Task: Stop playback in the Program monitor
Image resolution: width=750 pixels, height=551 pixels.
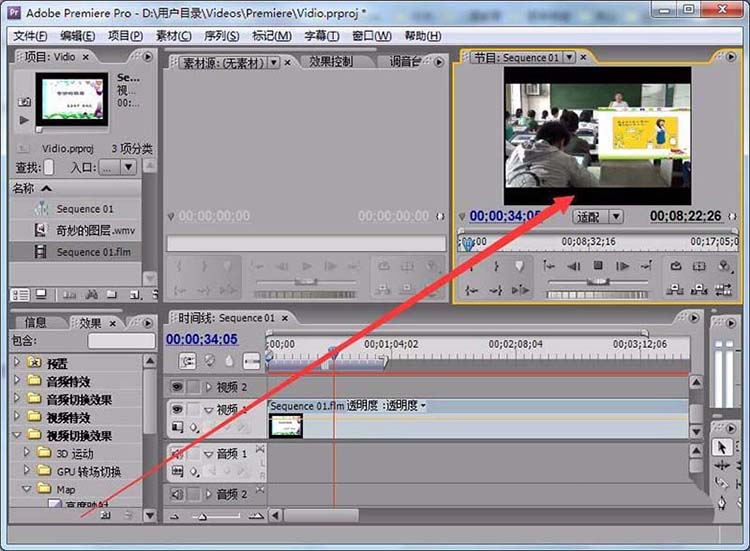Action: point(598,265)
